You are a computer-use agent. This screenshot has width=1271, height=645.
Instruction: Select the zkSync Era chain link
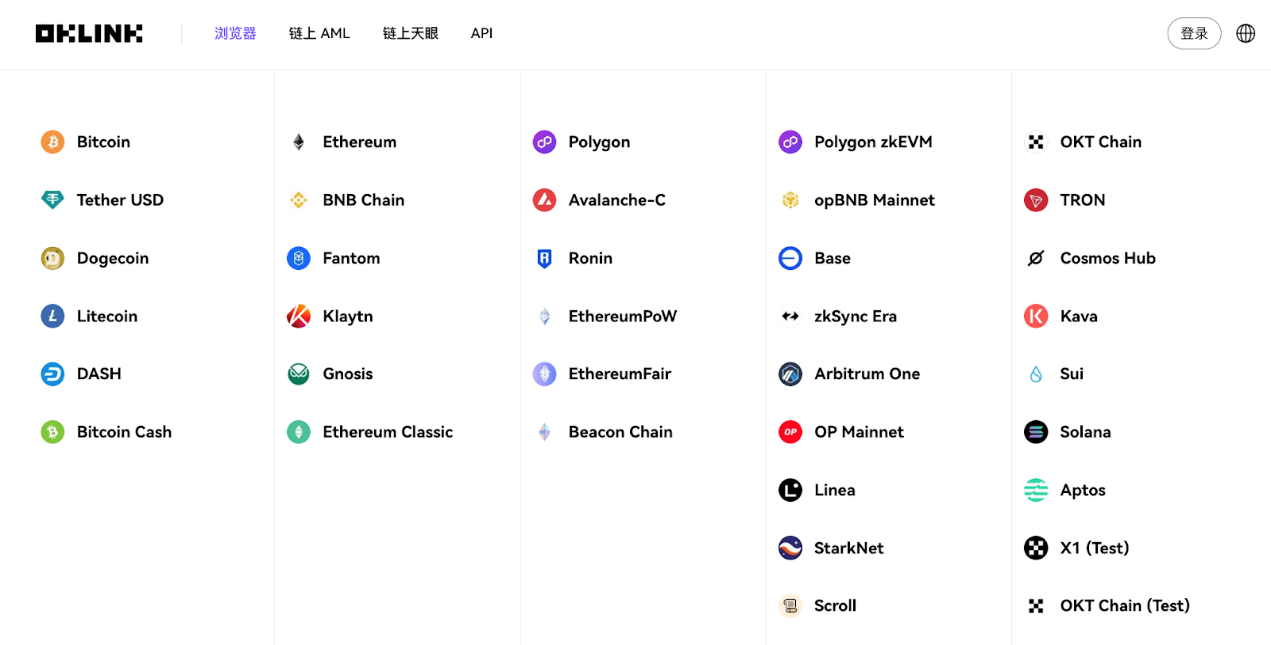tap(855, 316)
